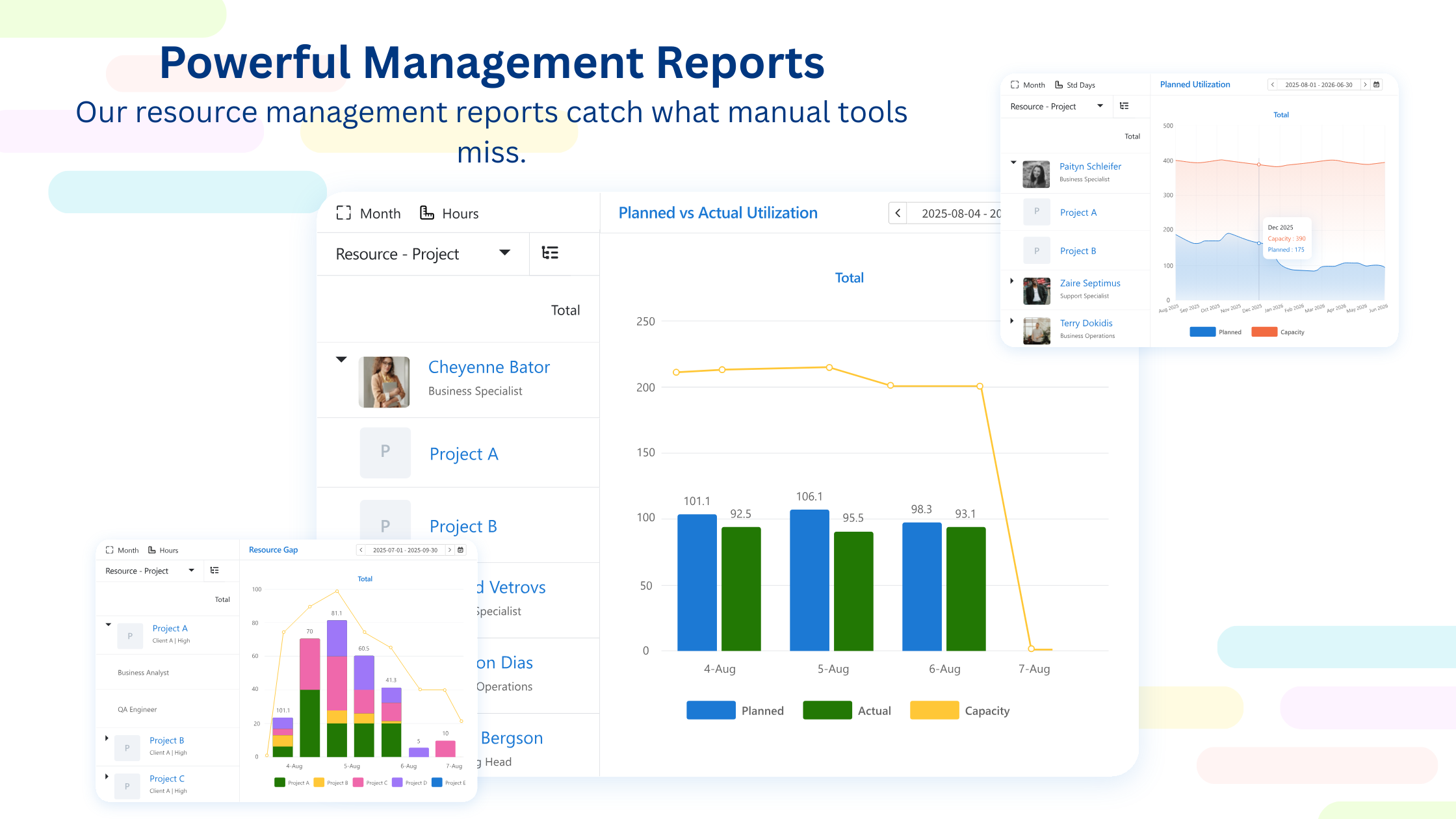Collapse Cheyenne Bator resource row
Image resolution: width=1456 pixels, height=819 pixels.
[341, 359]
